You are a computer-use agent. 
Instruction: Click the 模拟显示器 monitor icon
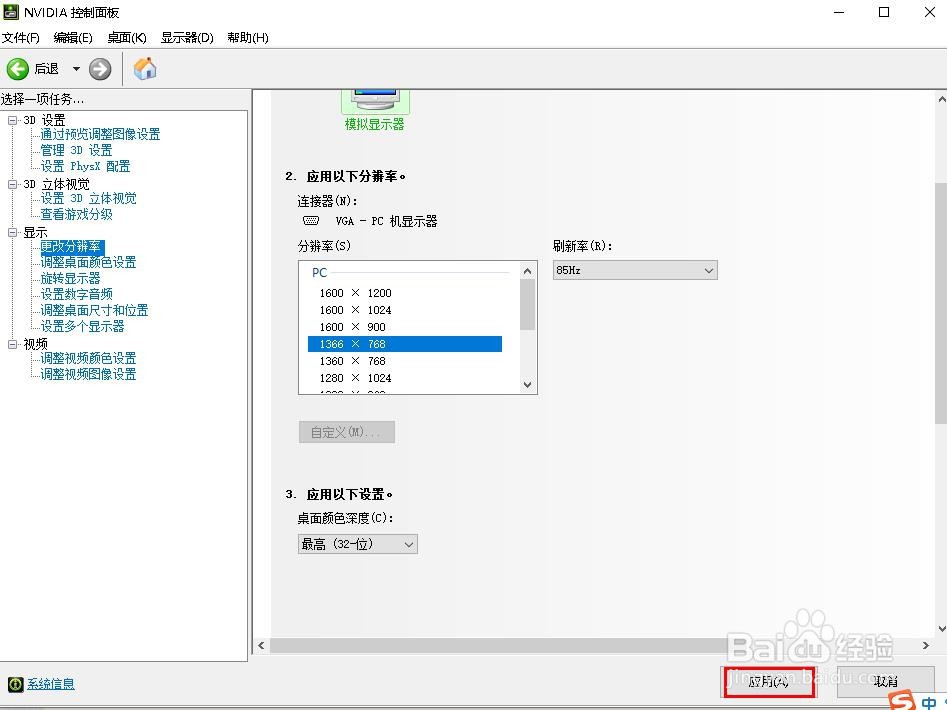(x=374, y=98)
